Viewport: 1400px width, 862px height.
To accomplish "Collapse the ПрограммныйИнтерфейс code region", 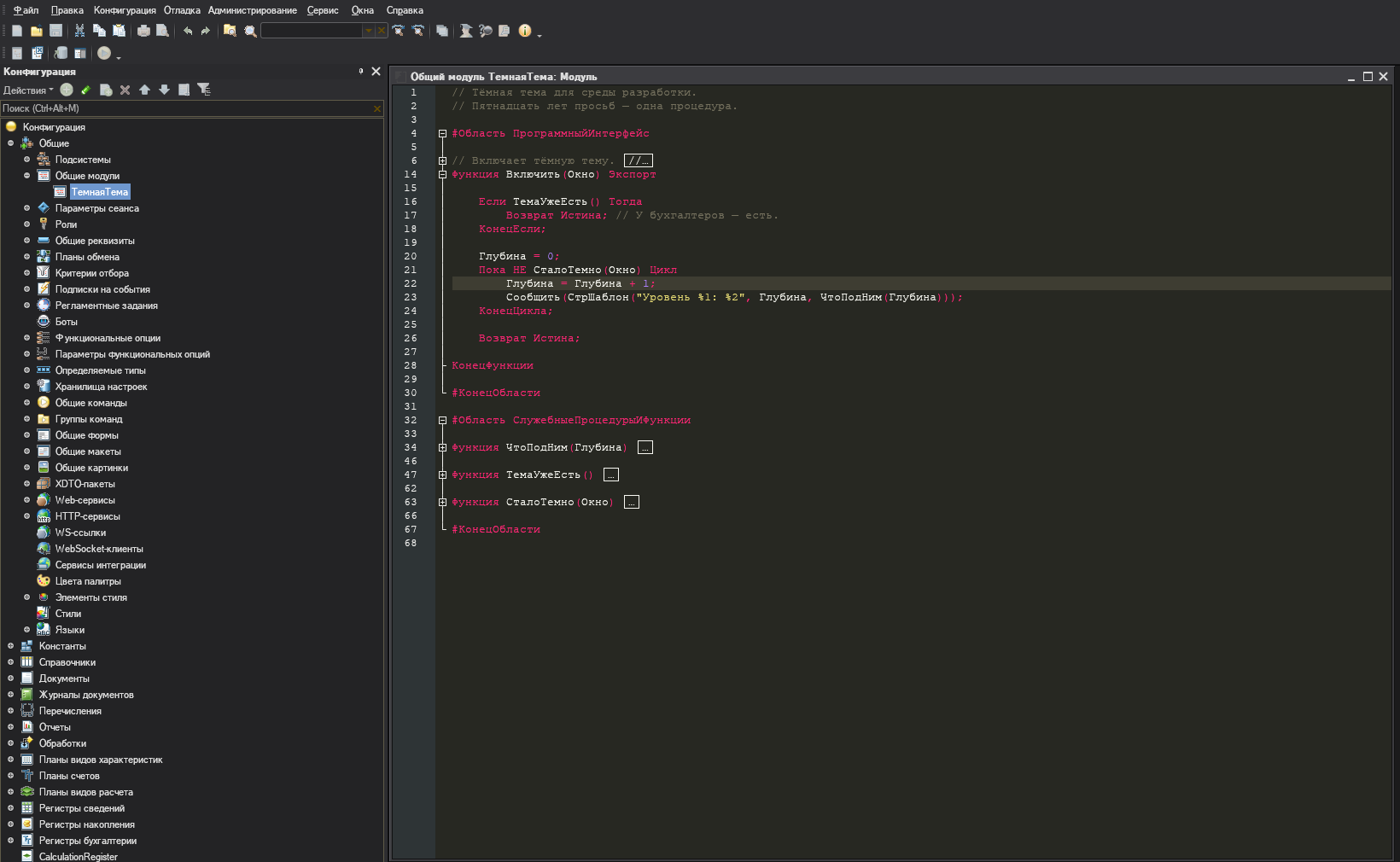I will pyautogui.click(x=442, y=133).
